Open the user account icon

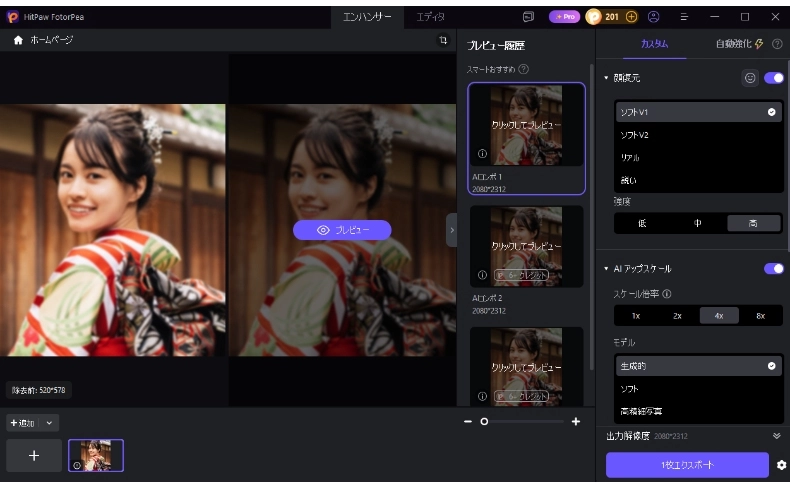coord(653,17)
